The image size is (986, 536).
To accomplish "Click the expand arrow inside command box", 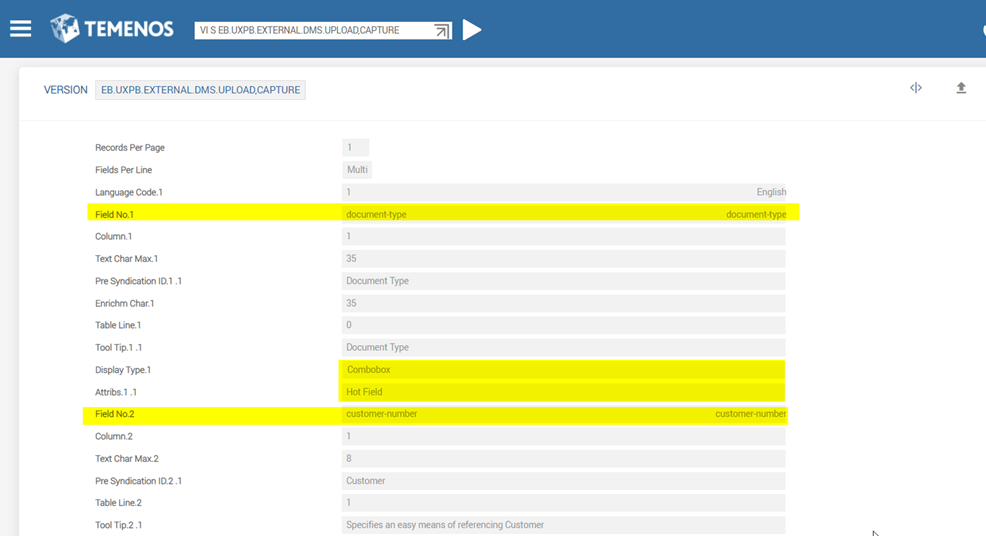I will point(441,31).
